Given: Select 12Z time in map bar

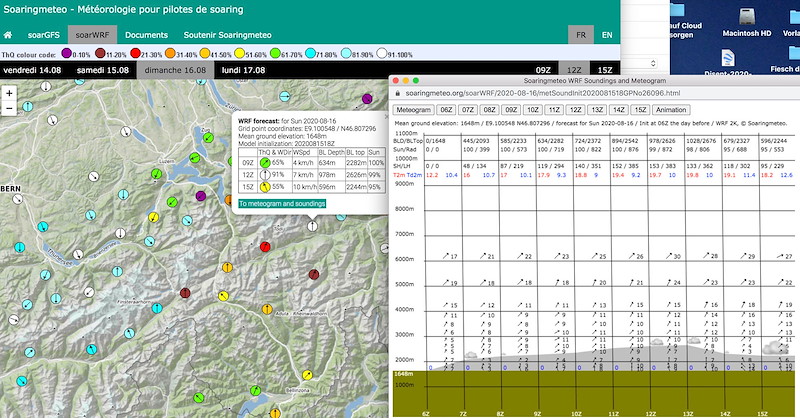Looking at the screenshot, I should [x=574, y=70].
